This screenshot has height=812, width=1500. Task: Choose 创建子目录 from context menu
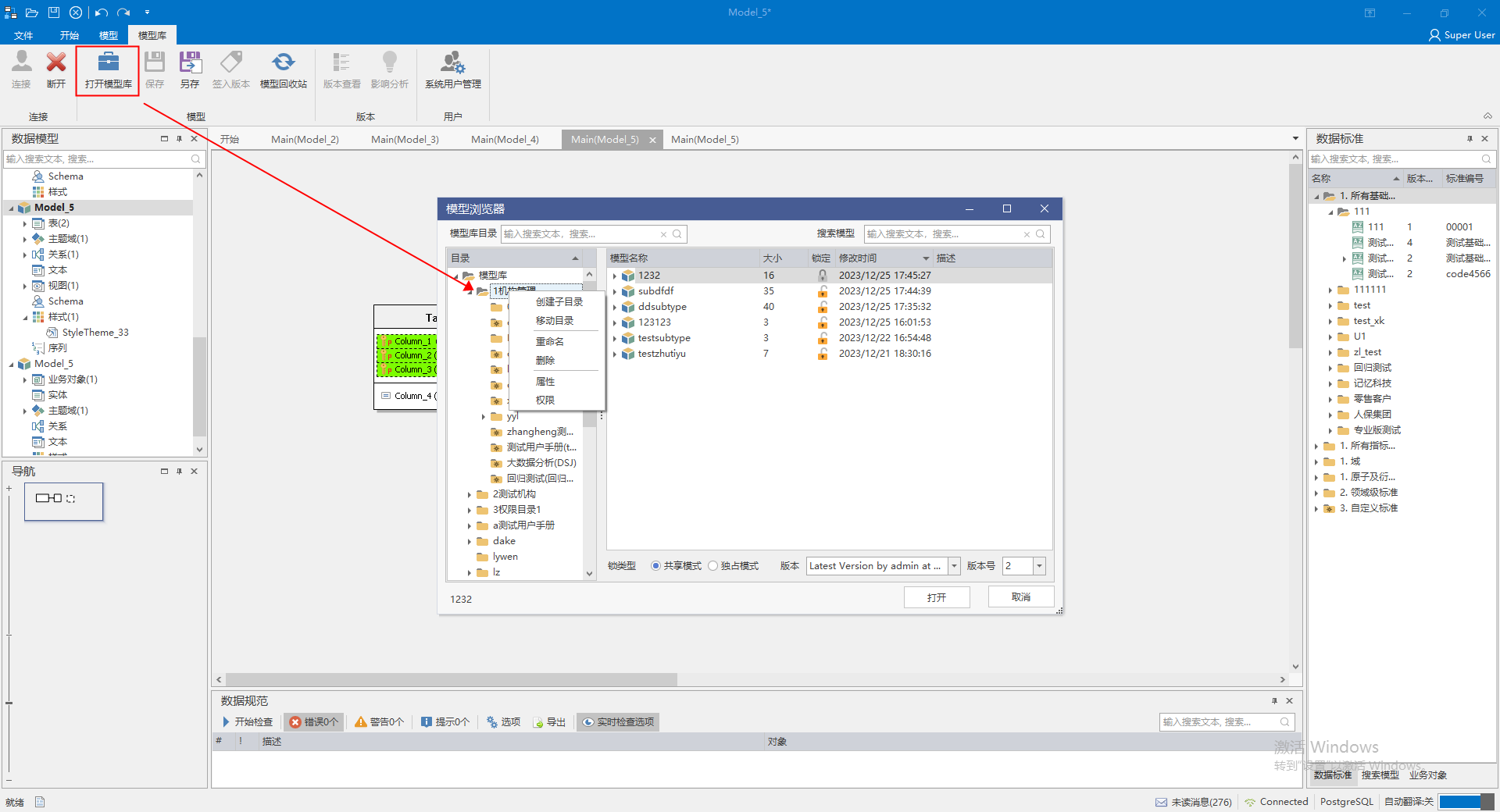tap(559, 301)
